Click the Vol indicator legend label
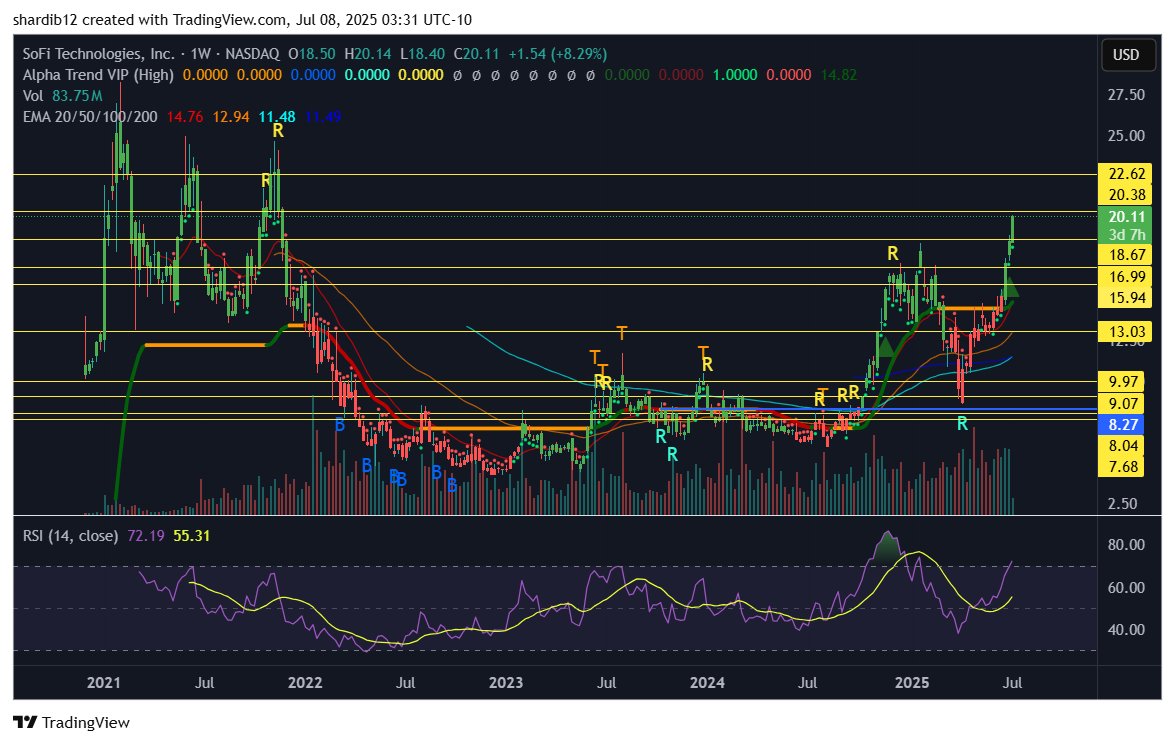1175x744 pixels. 33,96
